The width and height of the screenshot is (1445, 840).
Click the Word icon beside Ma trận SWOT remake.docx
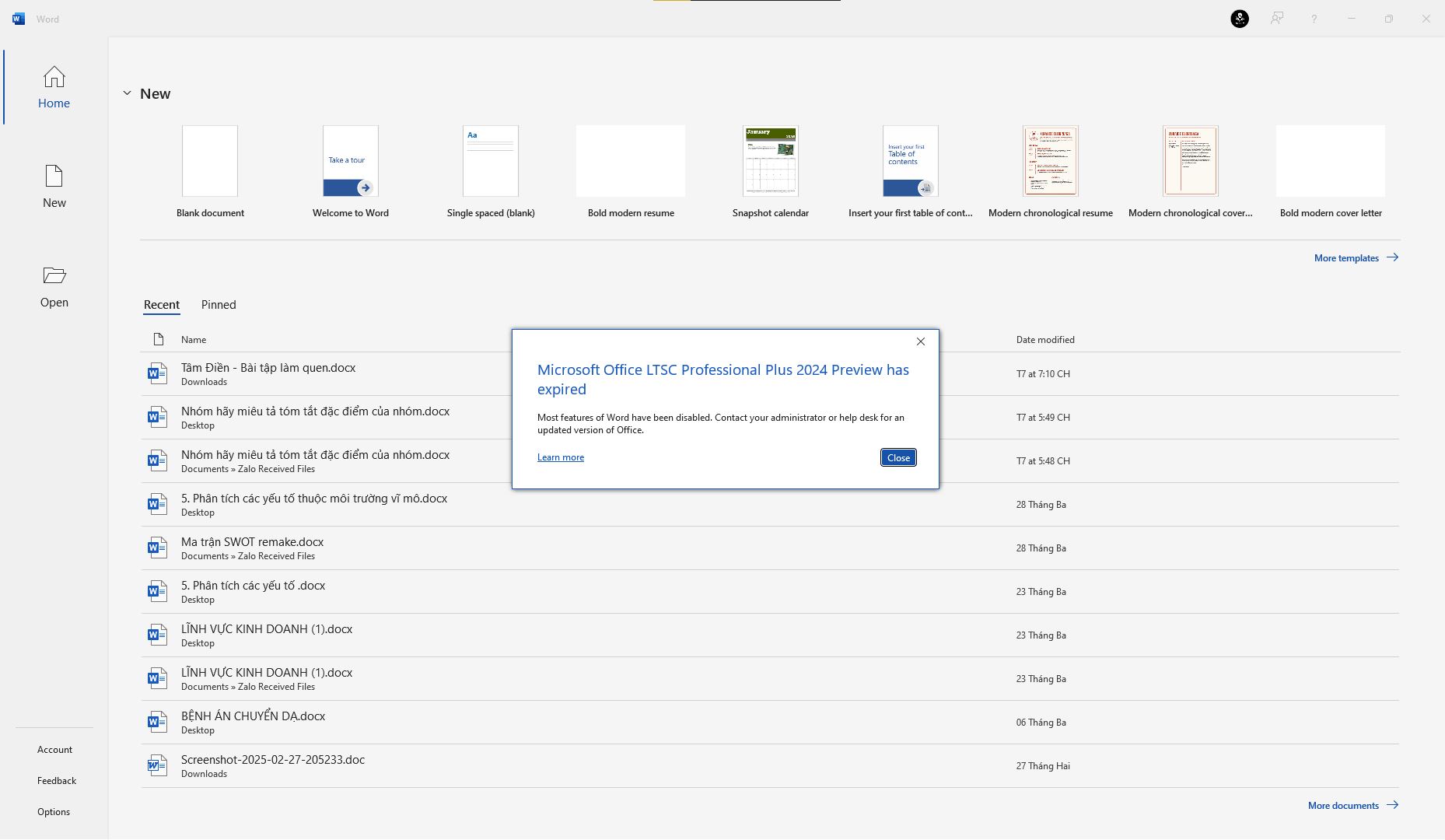157,547
